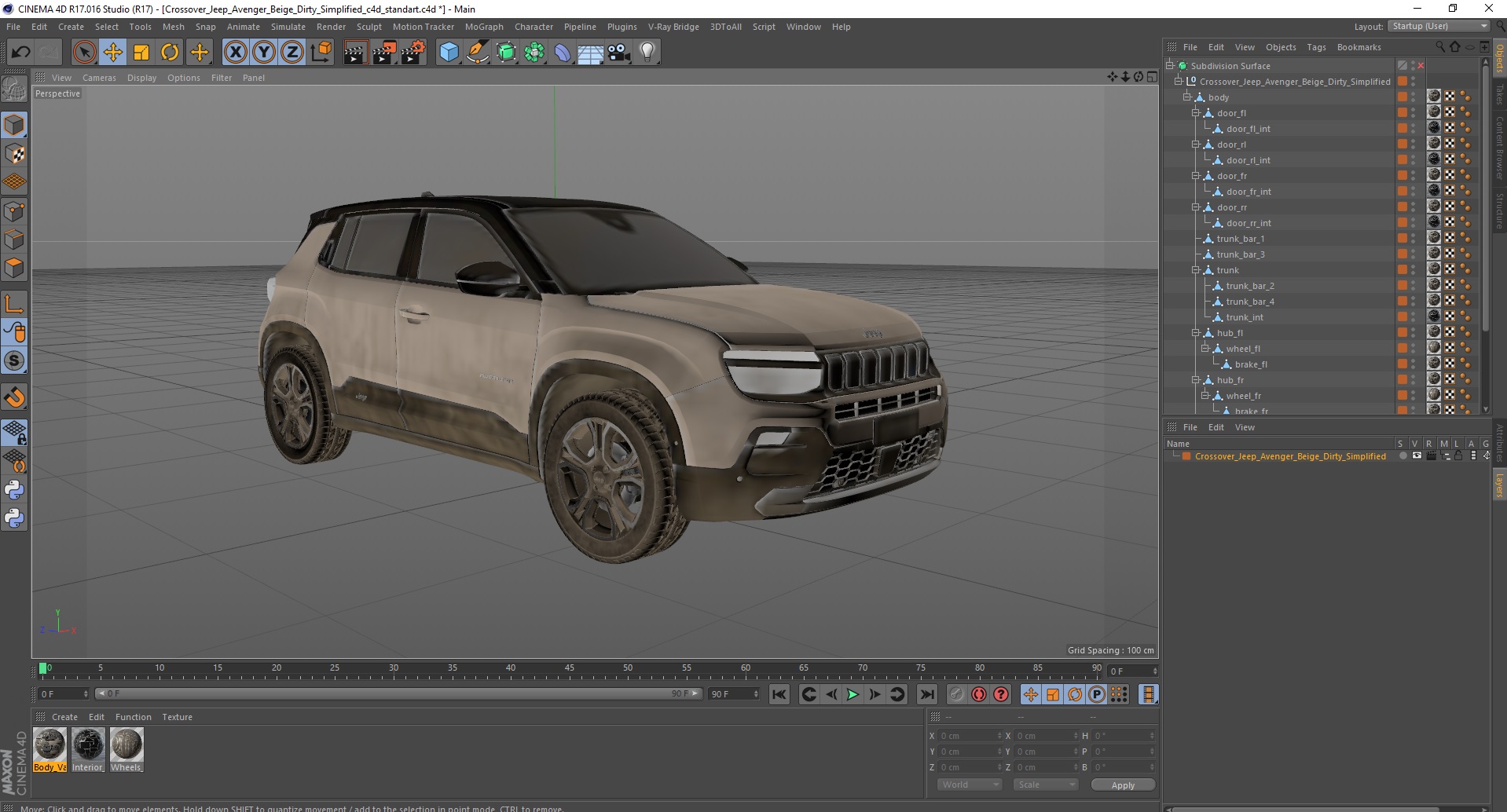Viewport: 1507px width, 812px height.
Task: Open the Objects side tab
Action: click(x=1499, y=57)
